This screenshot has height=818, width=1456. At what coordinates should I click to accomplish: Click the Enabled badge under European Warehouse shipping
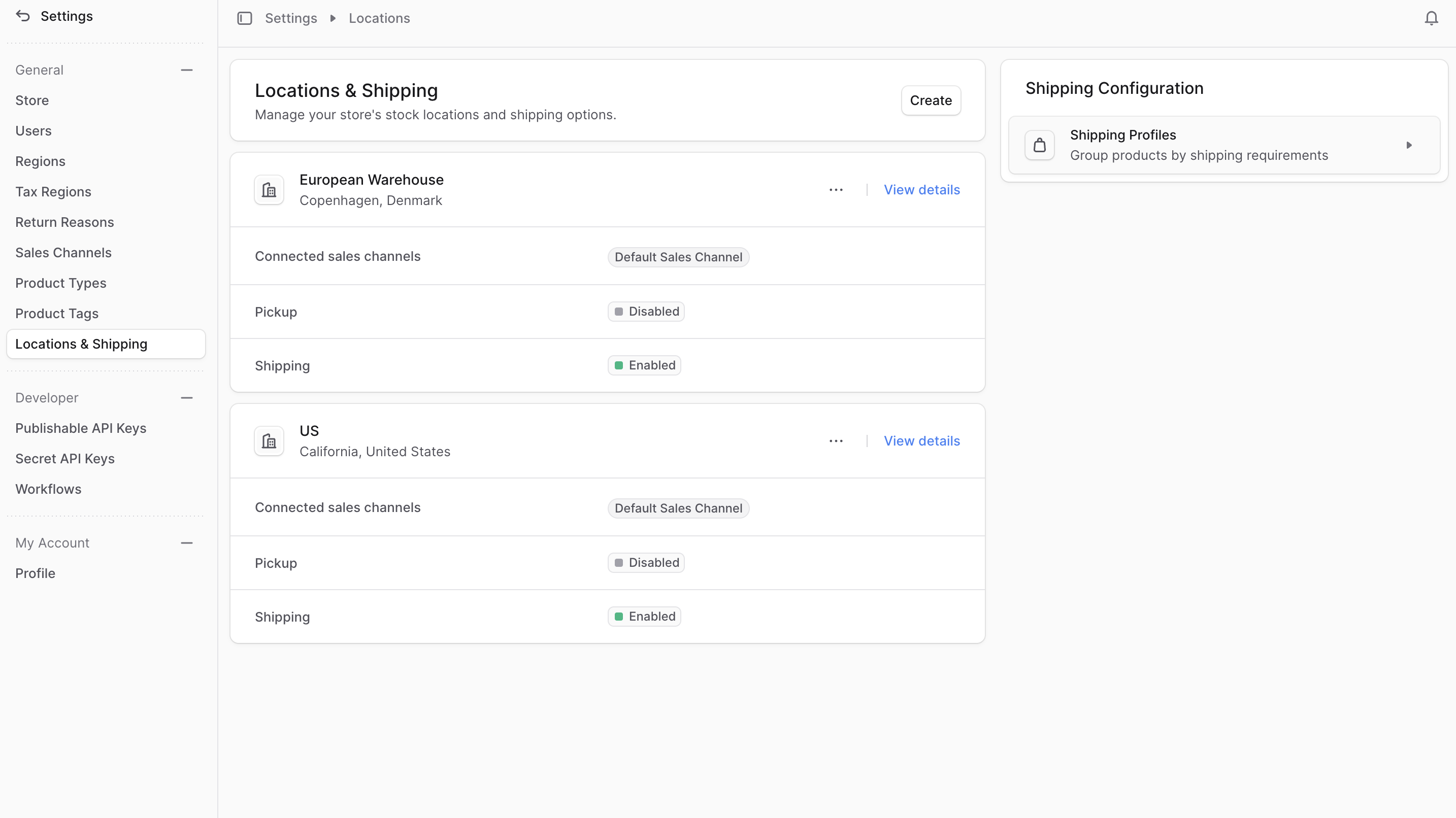click(644, 365)
